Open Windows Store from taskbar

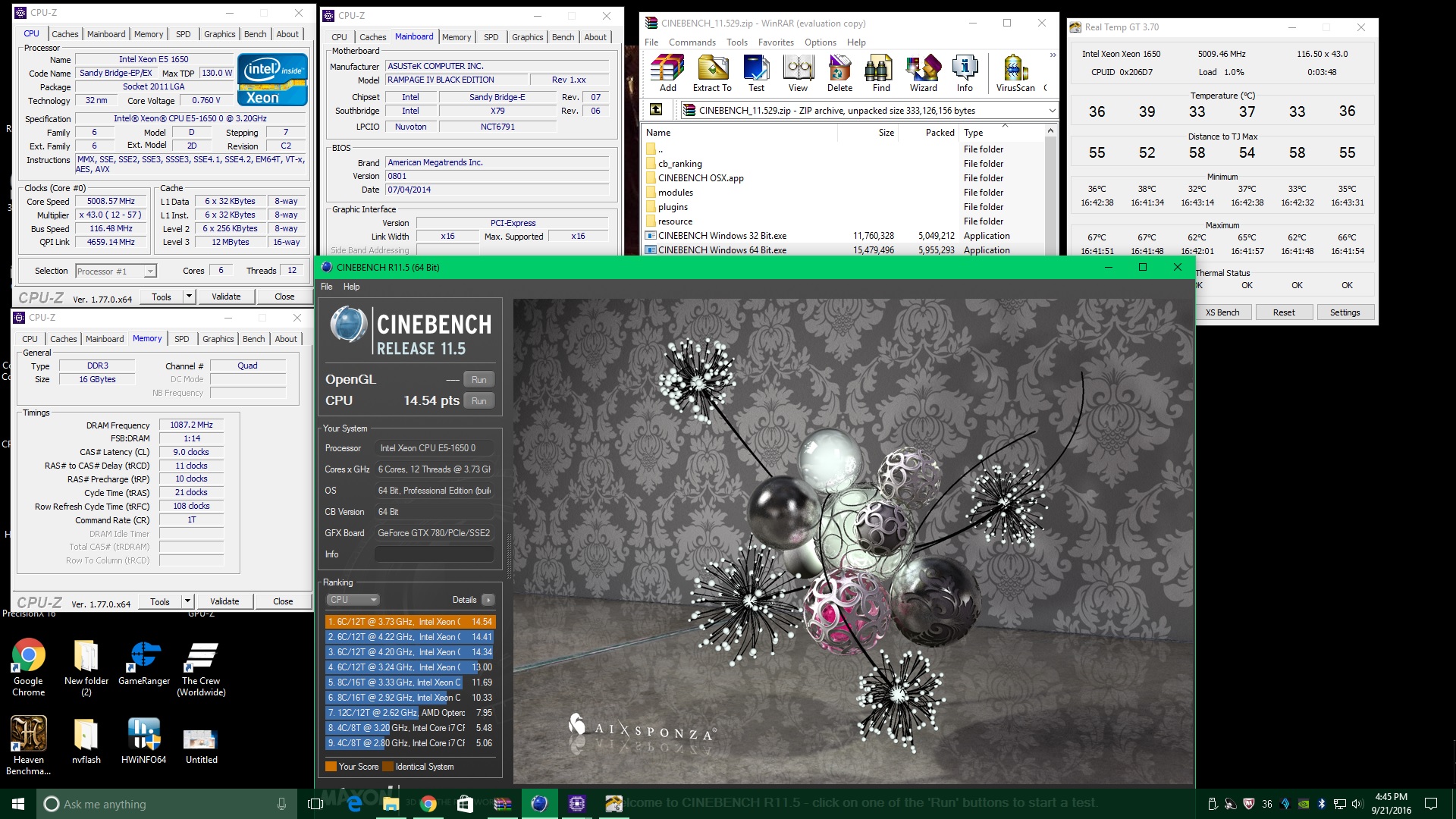(465, 804)
